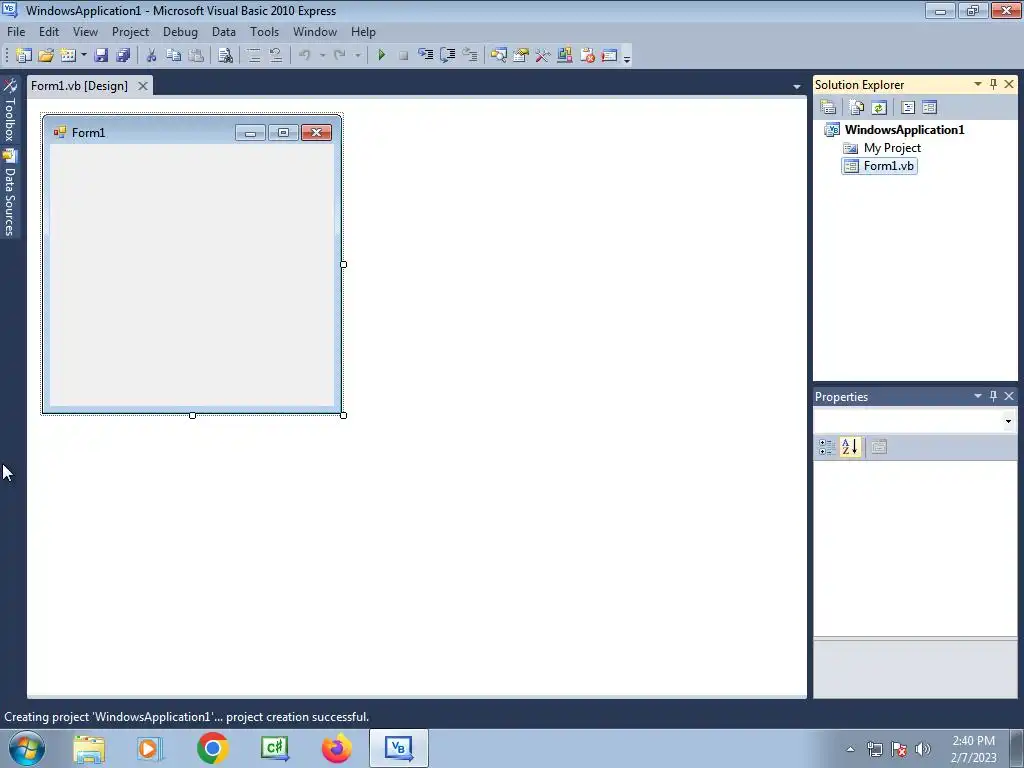Open the Add New Item dropdown arrow
Viewport: 1024px width, 768px height.
[84, 56]
